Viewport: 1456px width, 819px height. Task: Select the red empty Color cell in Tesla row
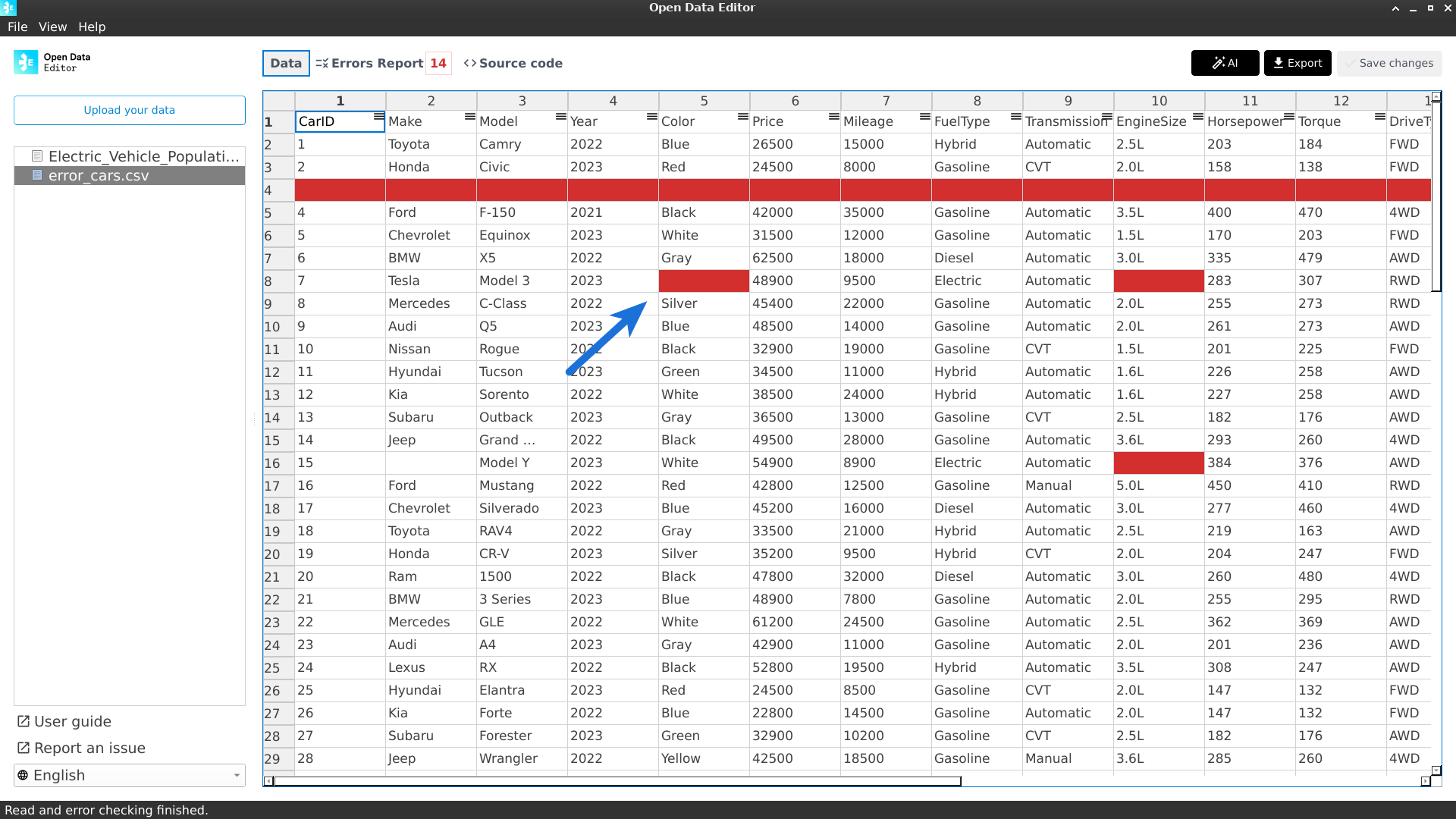point(704,281)
